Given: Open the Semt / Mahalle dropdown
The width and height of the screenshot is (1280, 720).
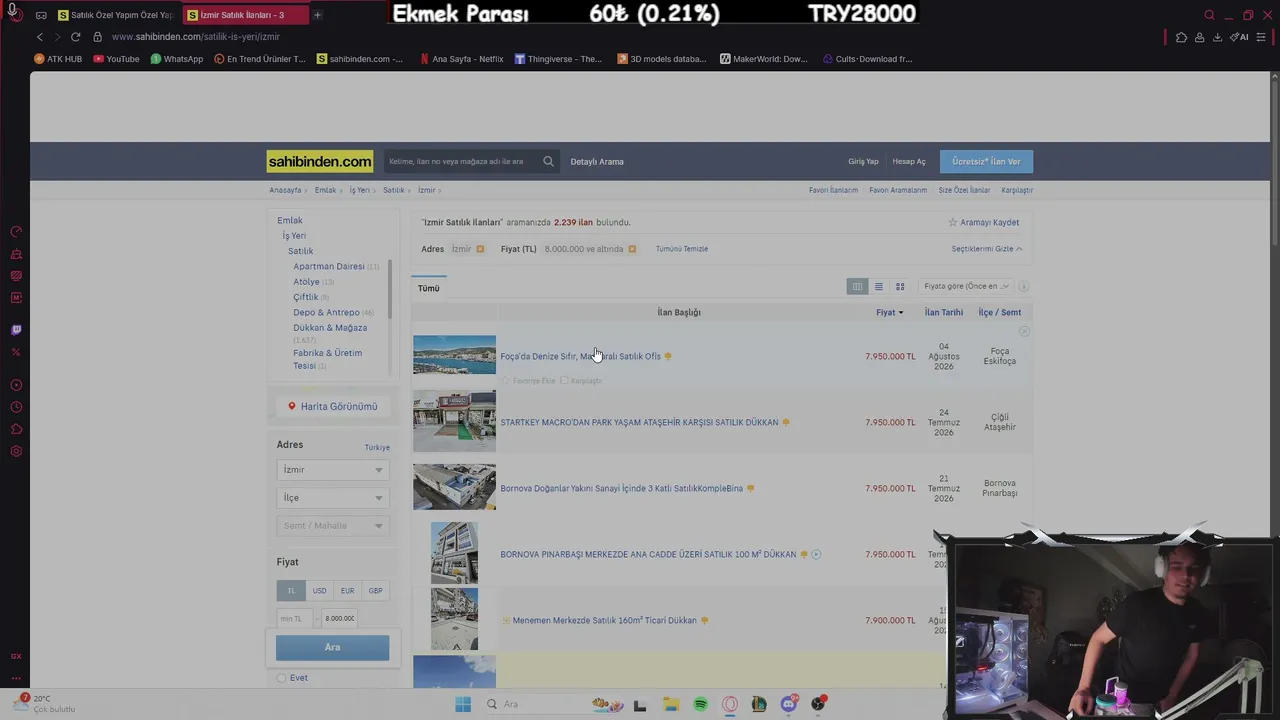Looking at the screenshot, I should (x=333, y=526).
